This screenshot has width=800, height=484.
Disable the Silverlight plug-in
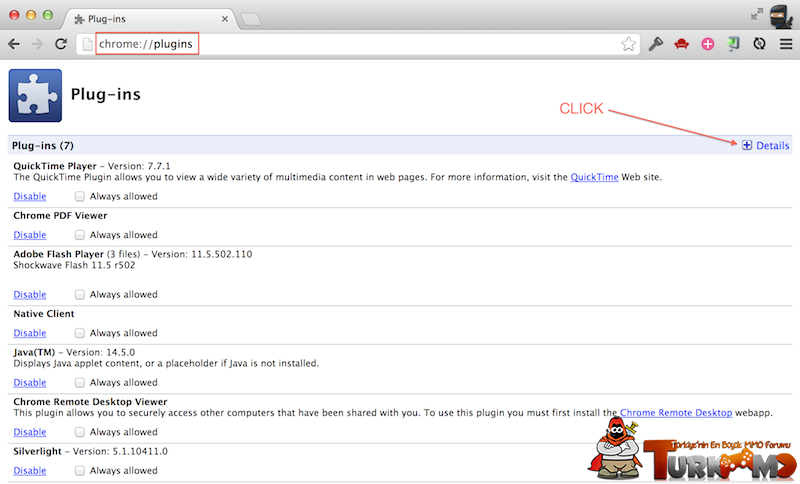point(30,471)
